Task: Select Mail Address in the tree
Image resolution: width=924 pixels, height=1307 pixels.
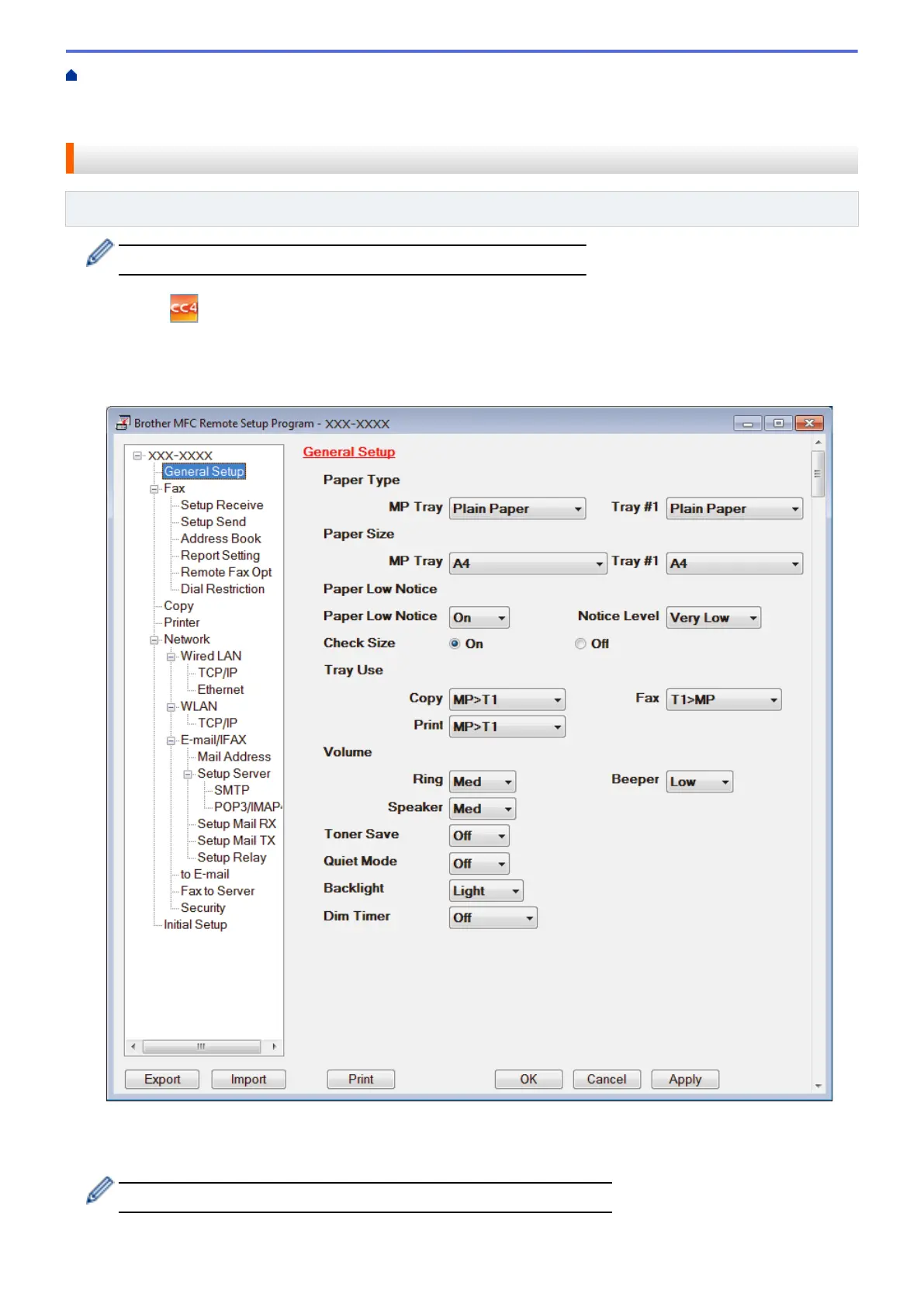Action: pos(234,757)
